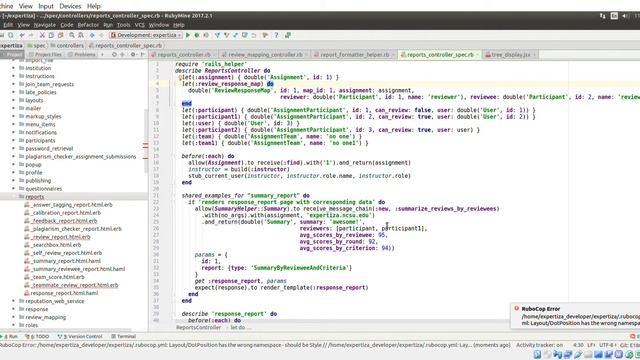Expand the layouts folder
This screenshot has height=360, width=640.
[13, 100]
